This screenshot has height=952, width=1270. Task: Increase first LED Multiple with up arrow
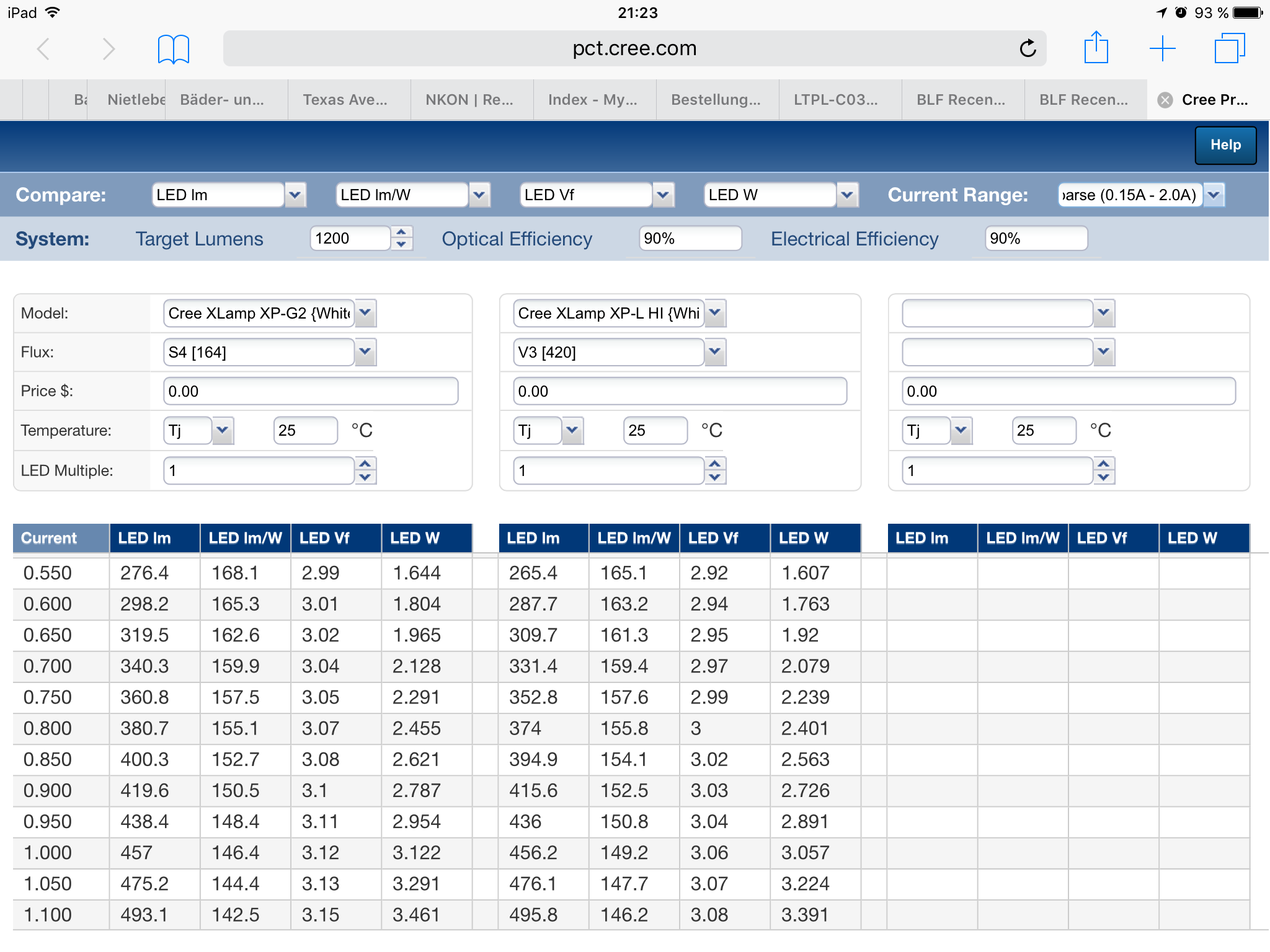365,464
